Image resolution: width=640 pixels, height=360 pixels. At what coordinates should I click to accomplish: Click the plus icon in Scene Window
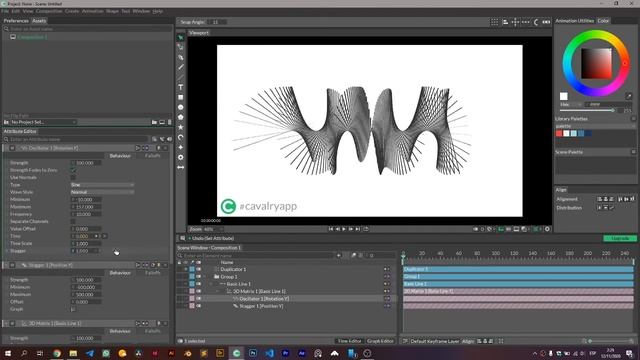[x=338, y=255]
